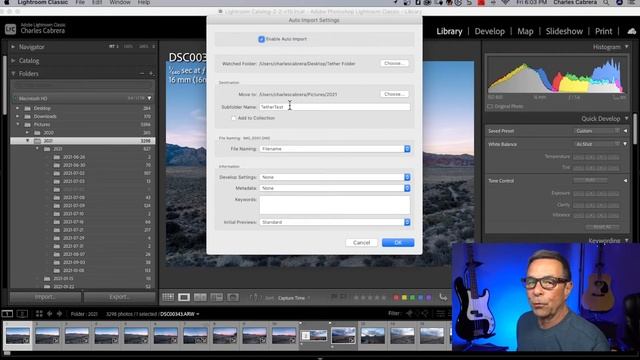Open second window display icon
Viewport: 640px width, 360px height.
coord(22,313)
